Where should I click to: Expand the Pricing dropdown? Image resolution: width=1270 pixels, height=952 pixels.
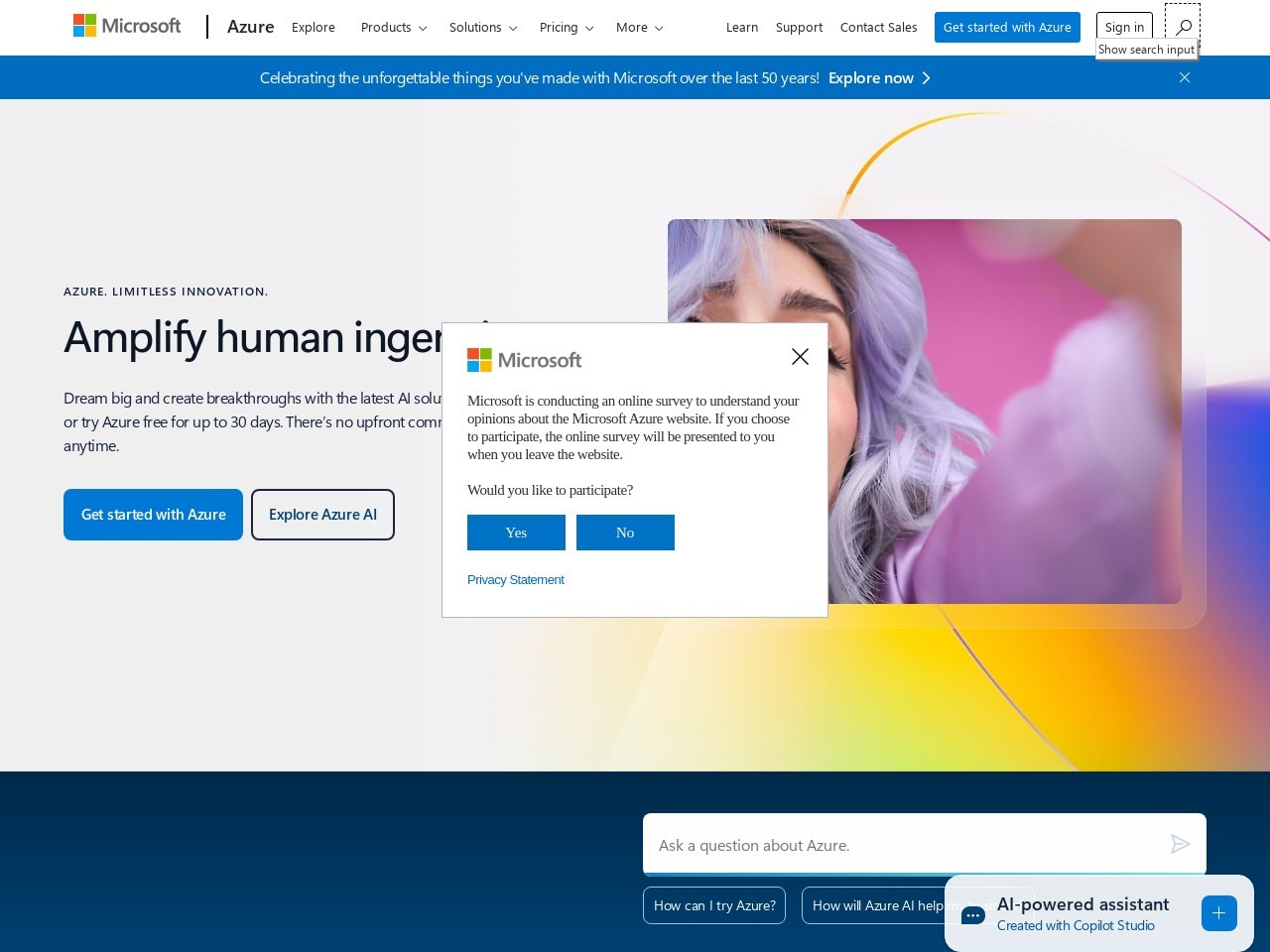click(x=566, y=28)
